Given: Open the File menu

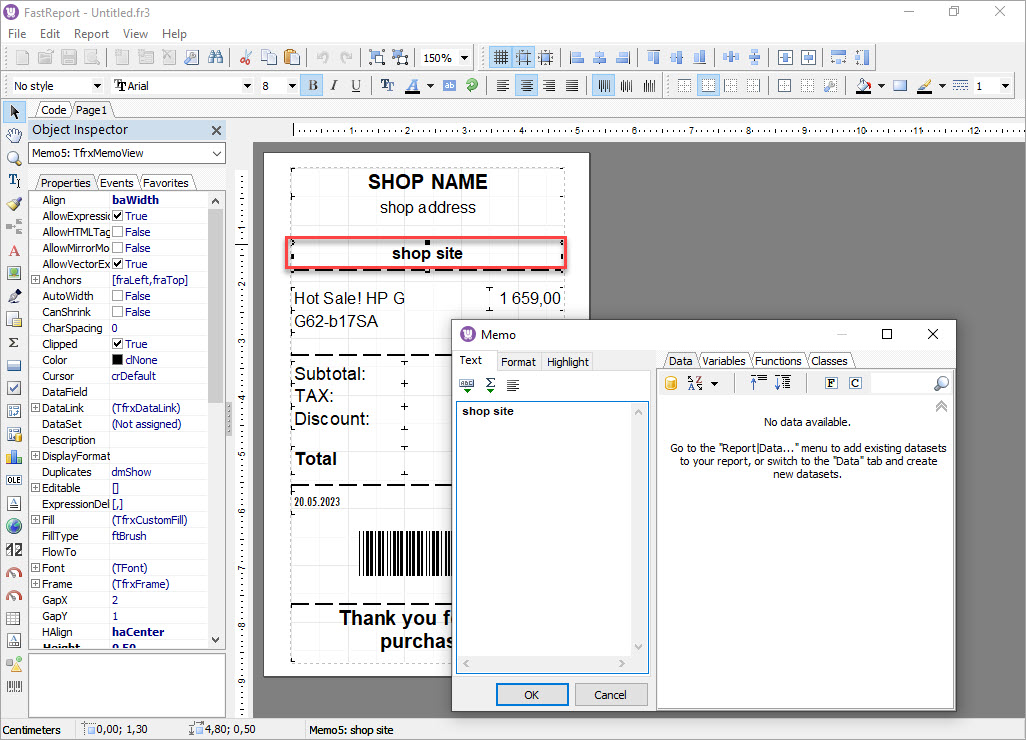Looking at the screenshot, I should (x=17, y=34).
